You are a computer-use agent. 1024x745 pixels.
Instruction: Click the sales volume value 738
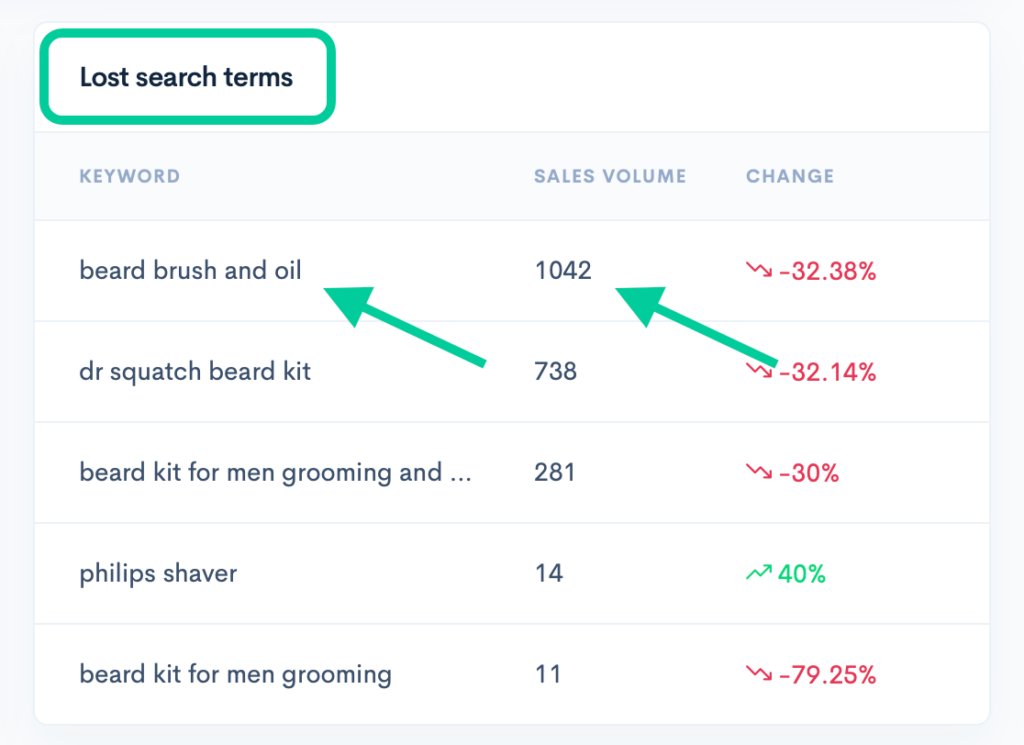tap(555, 371)
